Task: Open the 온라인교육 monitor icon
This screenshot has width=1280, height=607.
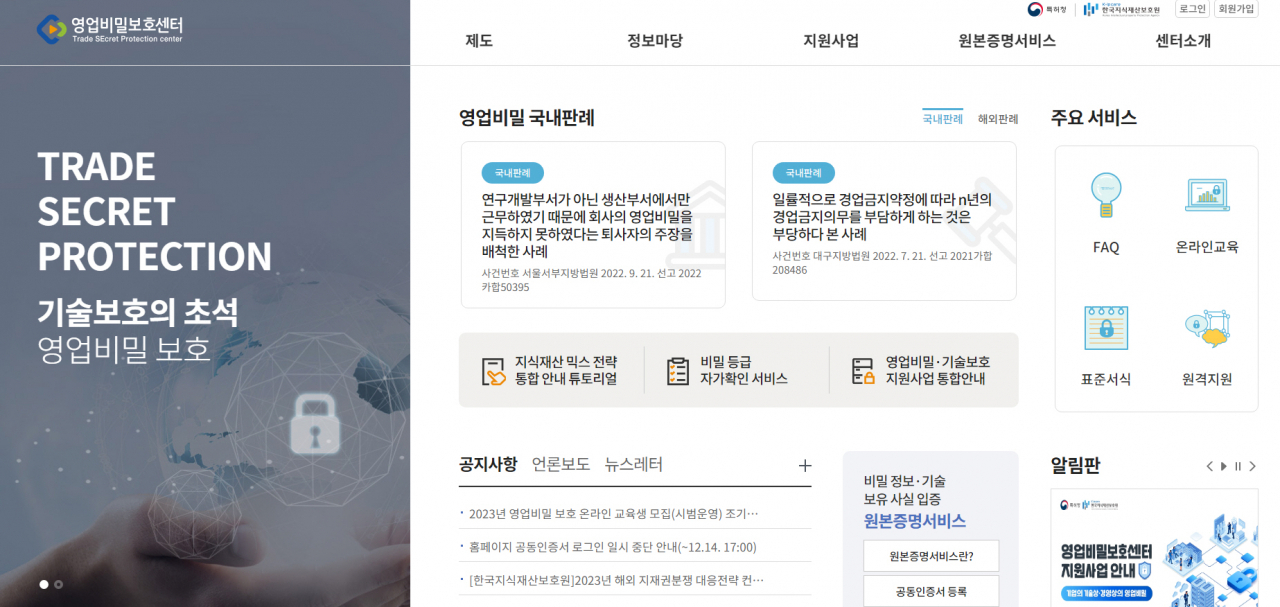Action: click(1207, 195)
